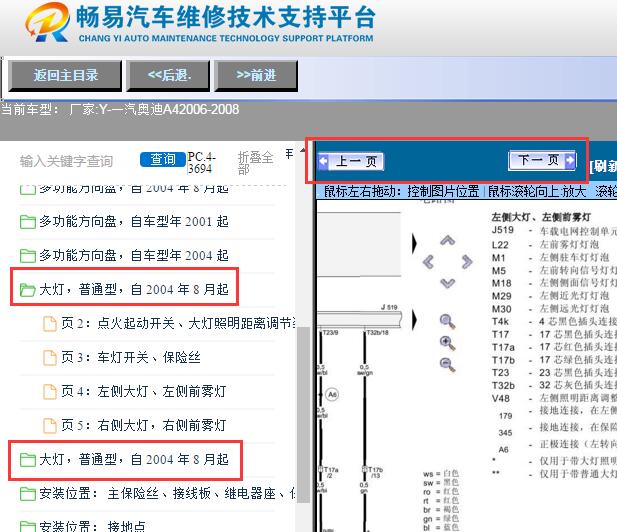Click the right arrow on 下一页 button
The width and height of the screenshot is (617, 532).
click(x=570, y=160)
